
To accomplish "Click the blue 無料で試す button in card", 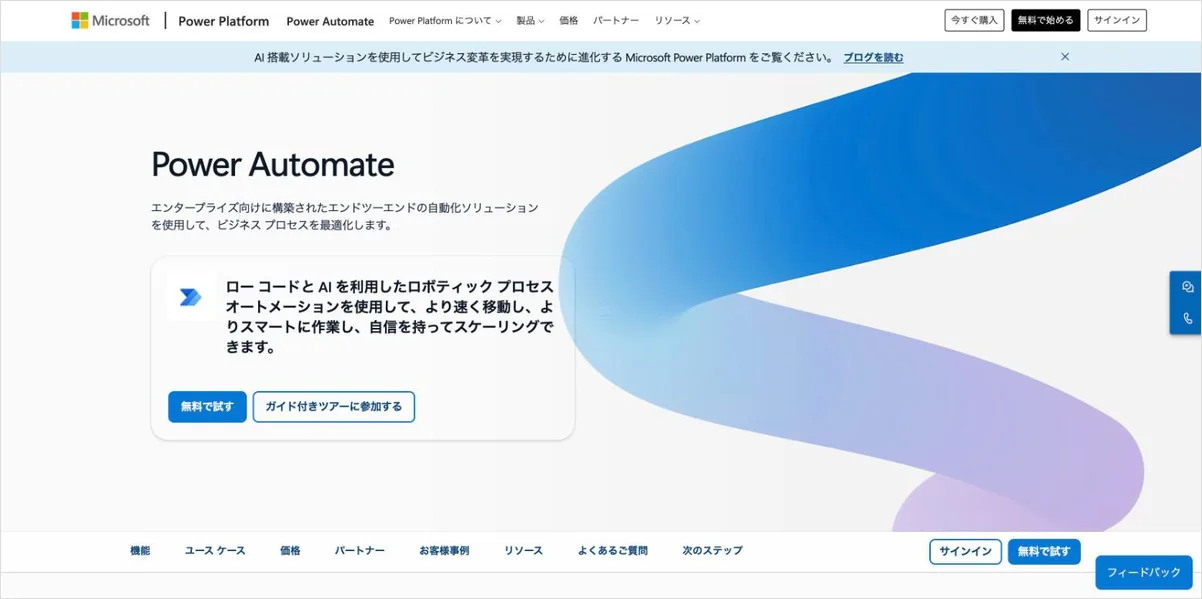I will click(x=207, y=407).
